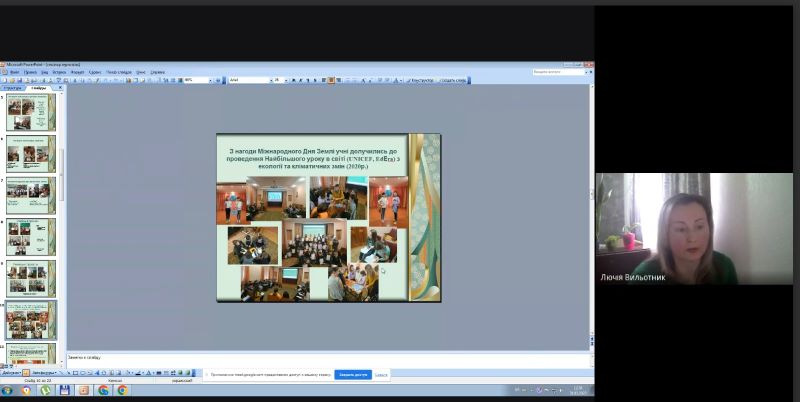Click the Open file toolbar icon
Screen dimensions: 800x402
click(12, 80)
